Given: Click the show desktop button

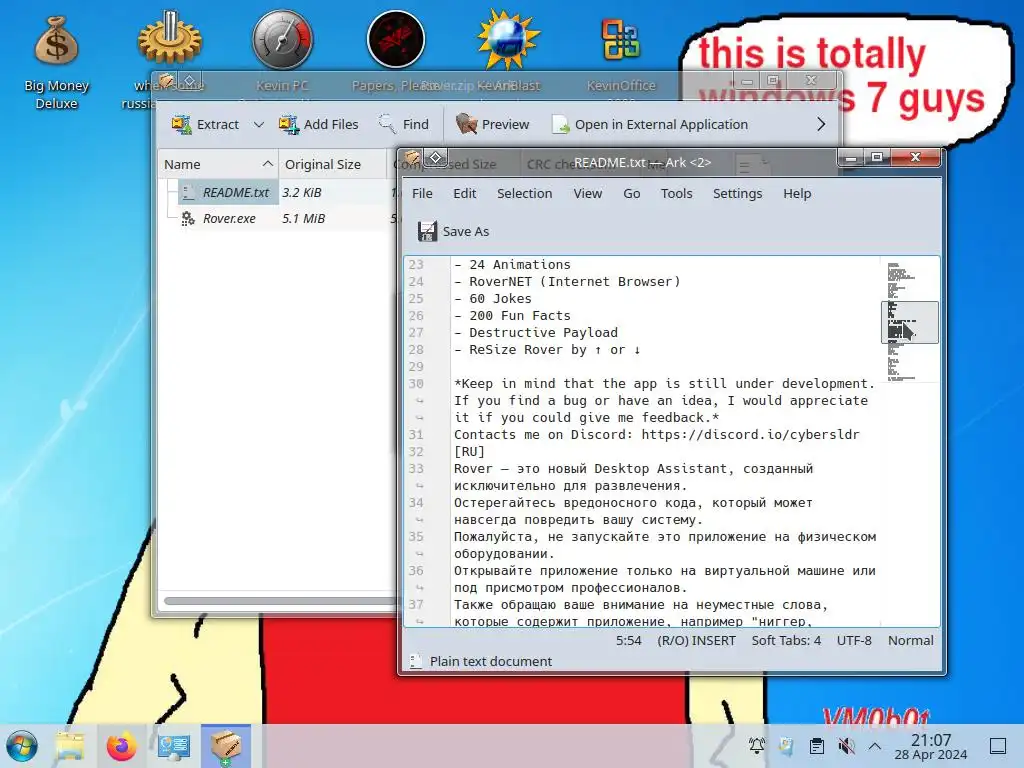Looking at the screenshot, I should (998, 746).
